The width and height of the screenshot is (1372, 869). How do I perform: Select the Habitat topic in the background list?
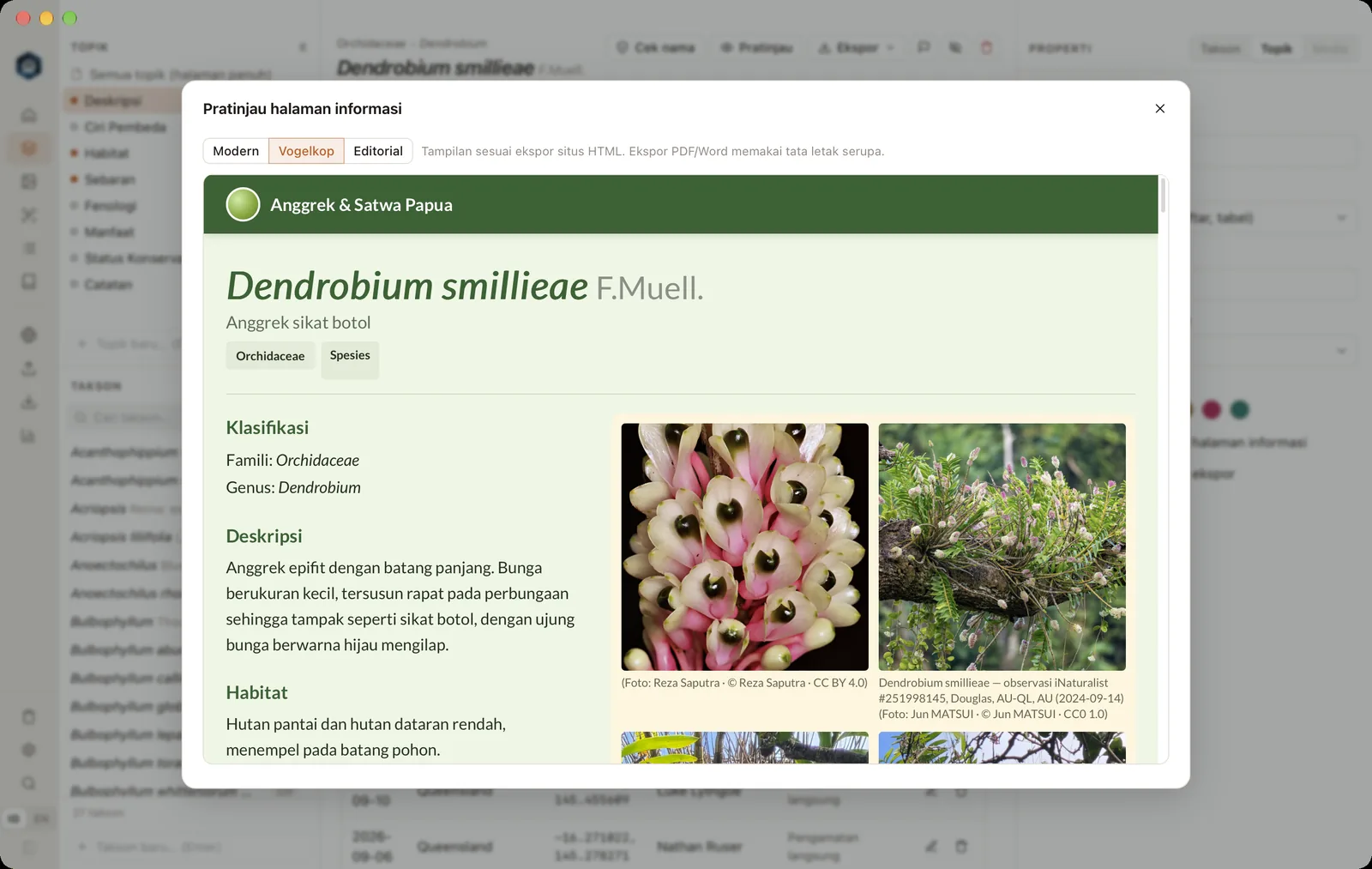coord(106,154)
